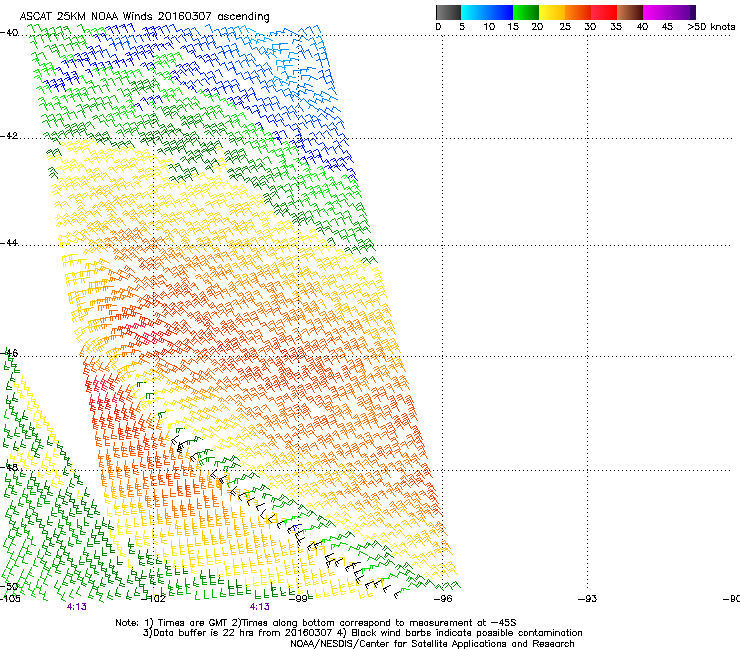This screenshot has height=650, width=740.
Task: Click the legend scale value "45"
Action: (x=667, y=27)
